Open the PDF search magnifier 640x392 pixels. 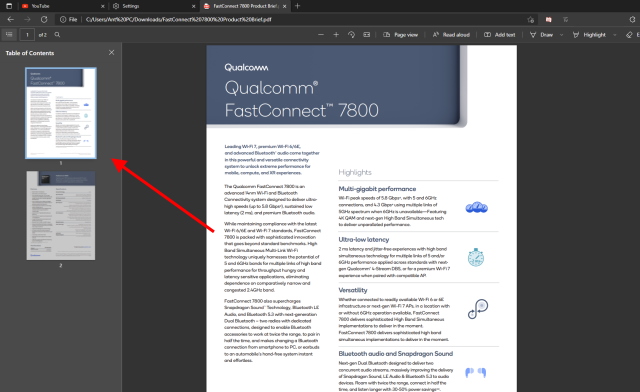tap(57, 35)
